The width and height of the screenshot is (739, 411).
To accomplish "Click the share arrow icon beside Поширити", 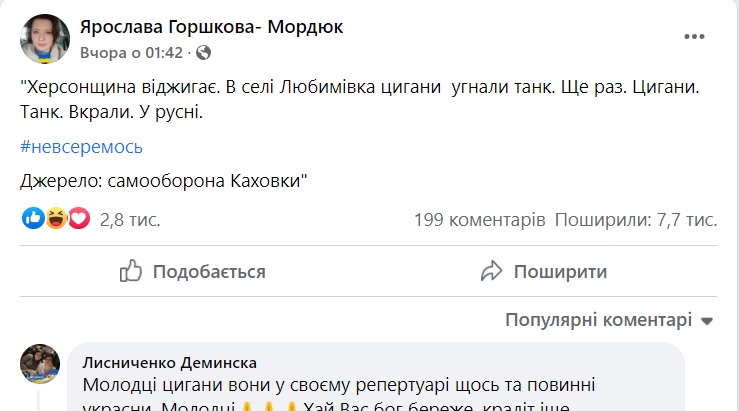I will click(490, 271).
